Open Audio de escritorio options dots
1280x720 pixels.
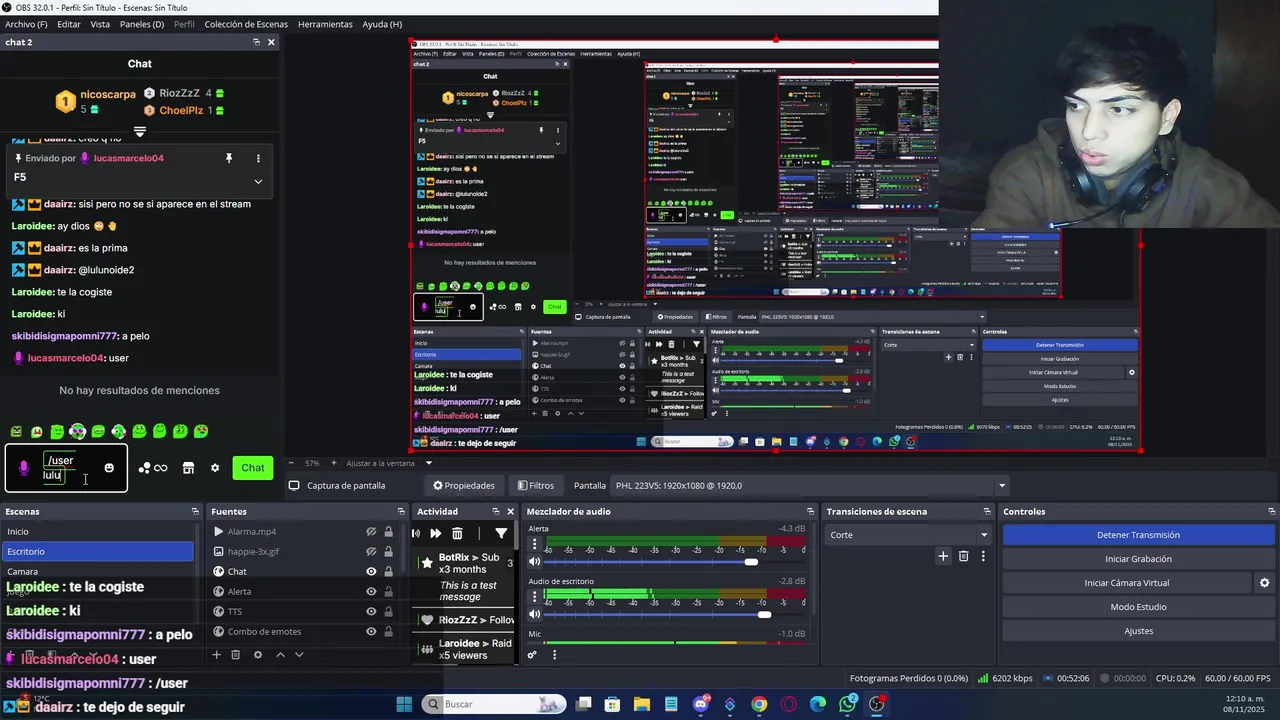click(x=534, y=597)
